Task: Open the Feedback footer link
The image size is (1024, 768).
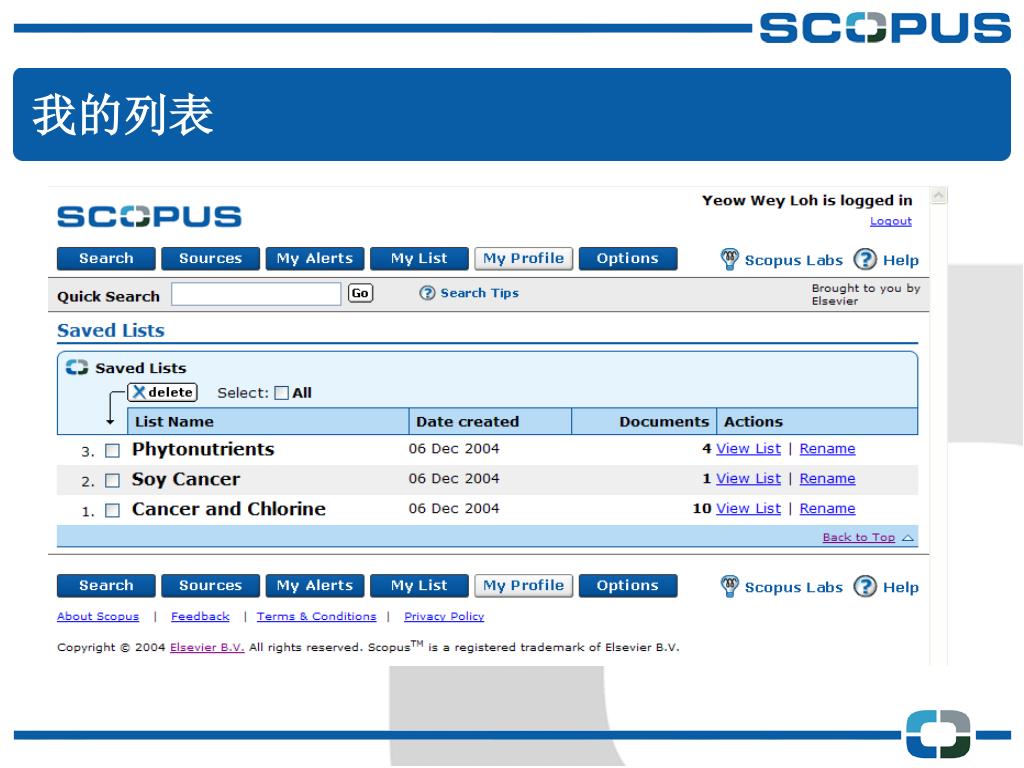Action: 200,616
